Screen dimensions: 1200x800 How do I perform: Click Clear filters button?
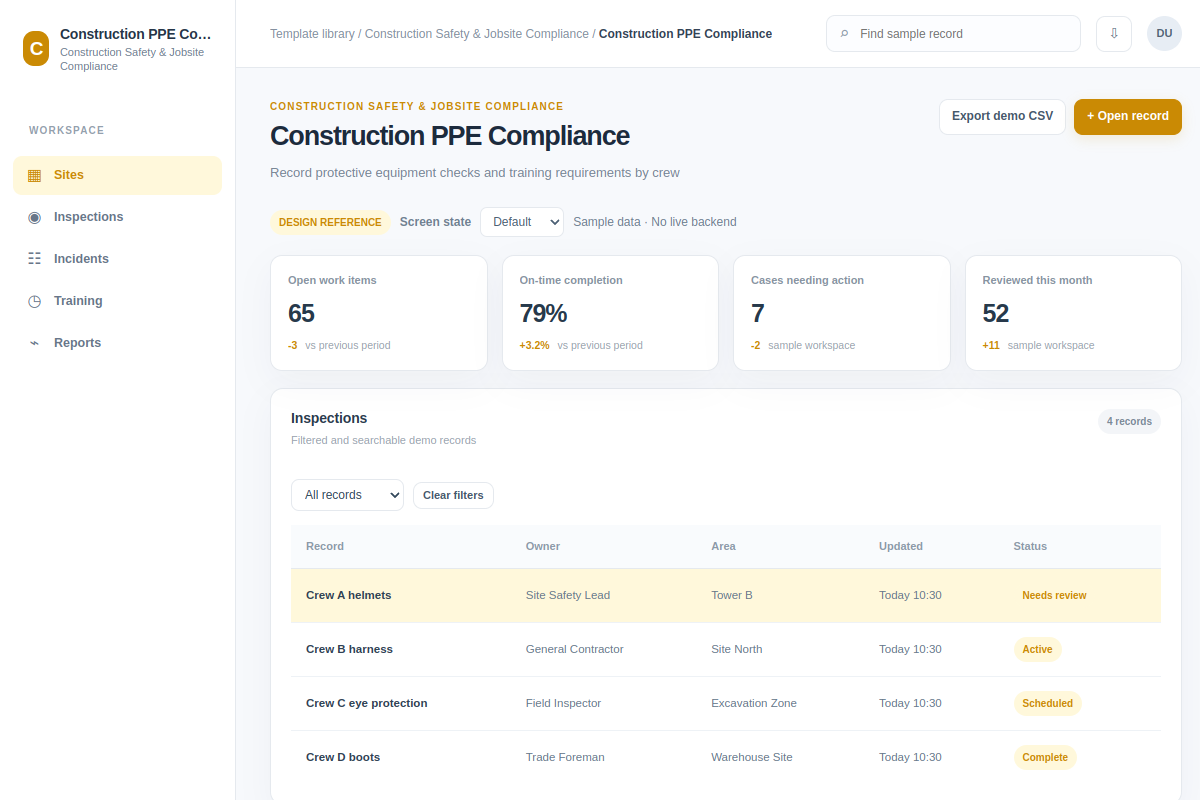tap(453, 495)
